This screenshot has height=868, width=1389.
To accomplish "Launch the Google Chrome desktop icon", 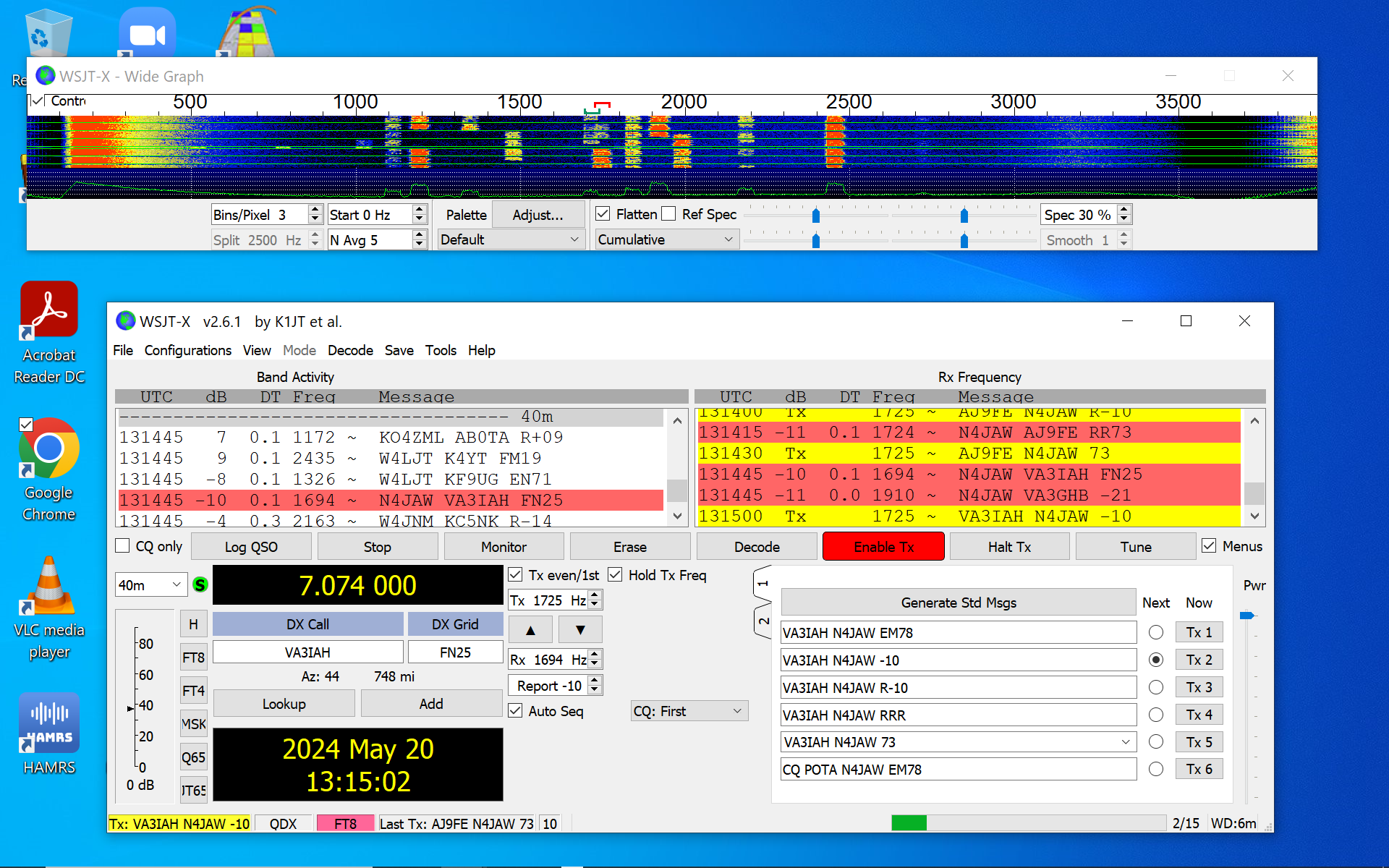I will pyautogui.click(x=49, y=470).
